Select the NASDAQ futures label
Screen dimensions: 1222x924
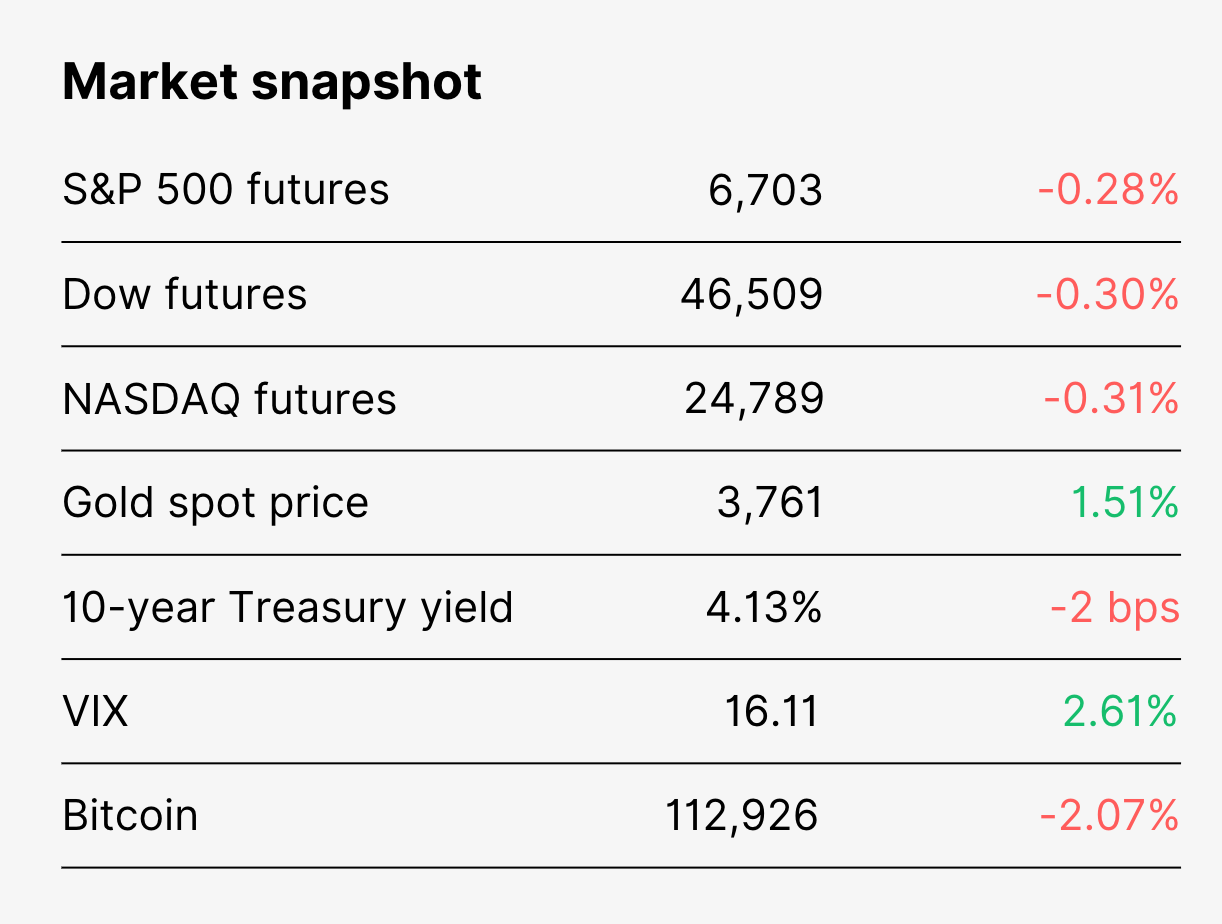pos(230,399)
